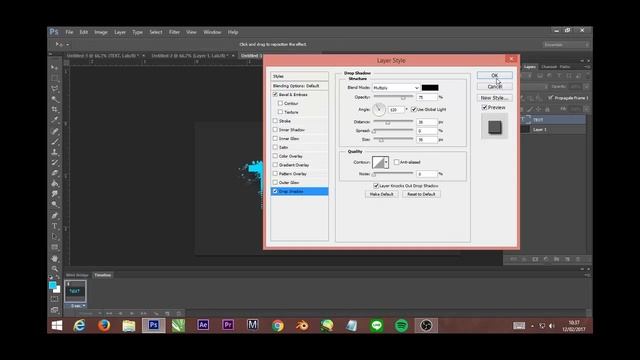Viewport: 640px width, 360px height.
Task: Select the Rectangular Marquee tool
Action: pyautogui.click(x=54, y=78)
